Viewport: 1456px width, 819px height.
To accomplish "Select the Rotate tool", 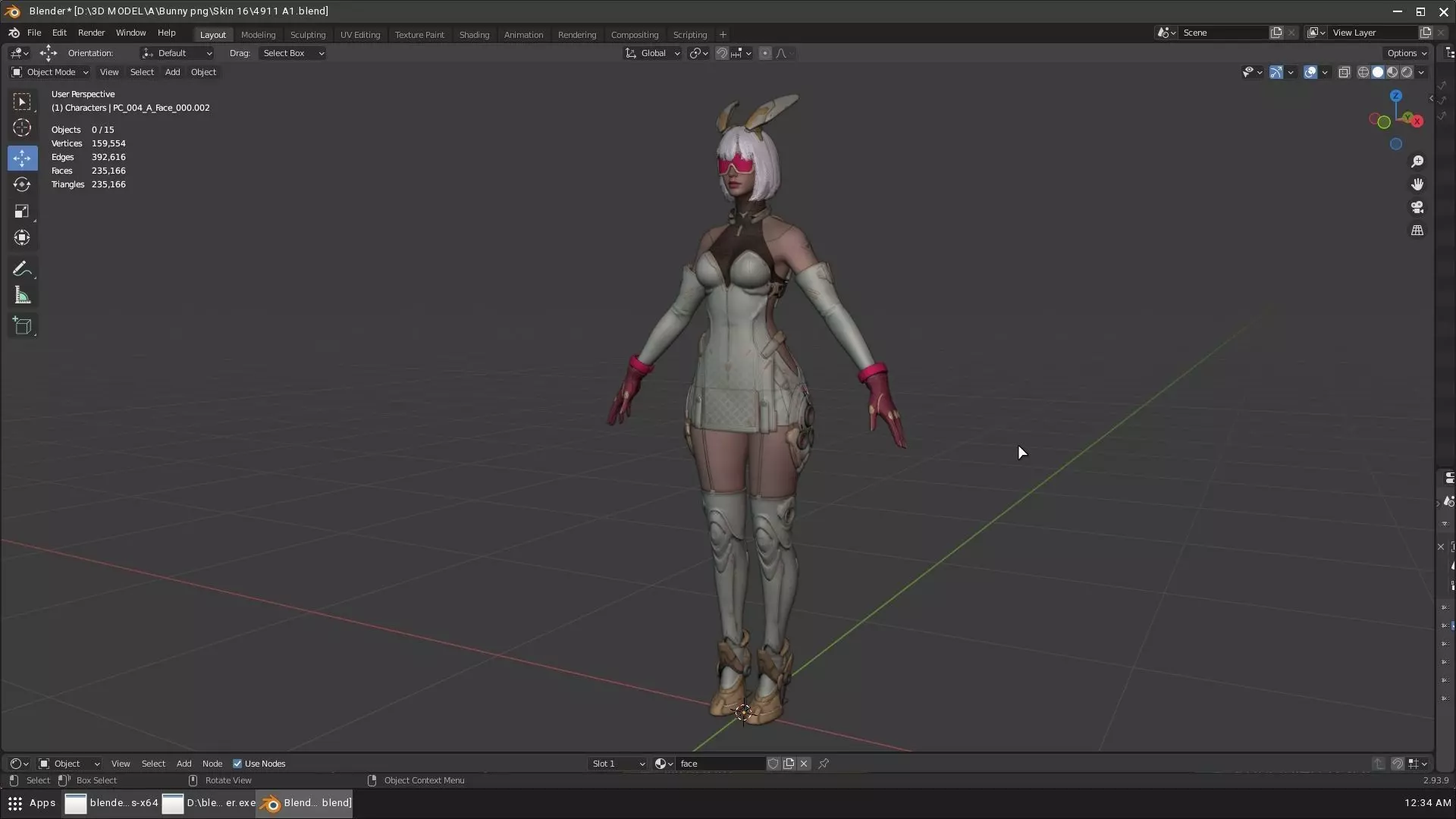I will pyautogui.click(x=22, y=184).
